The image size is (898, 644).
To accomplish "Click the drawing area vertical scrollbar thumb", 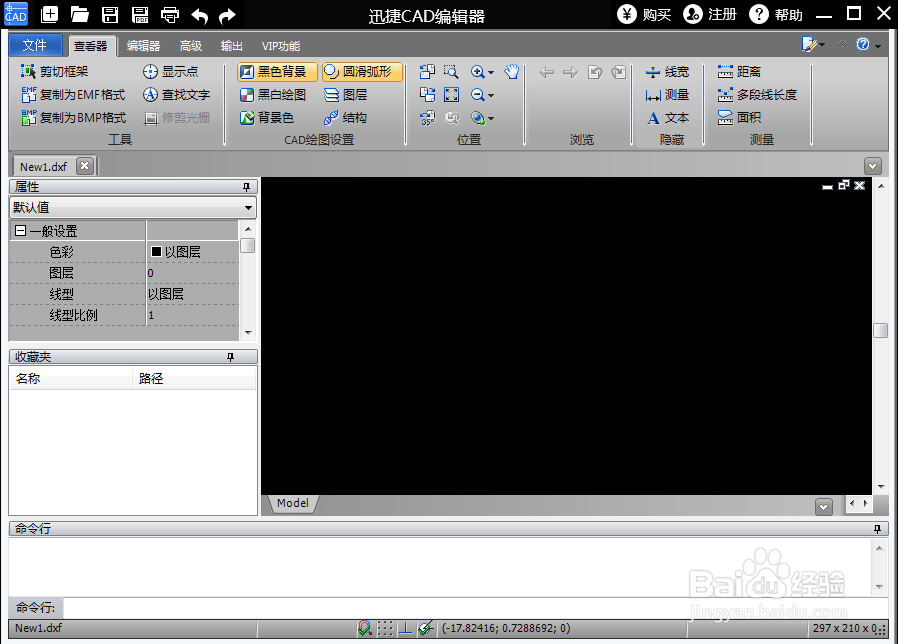I will click(x=880, y=331).
